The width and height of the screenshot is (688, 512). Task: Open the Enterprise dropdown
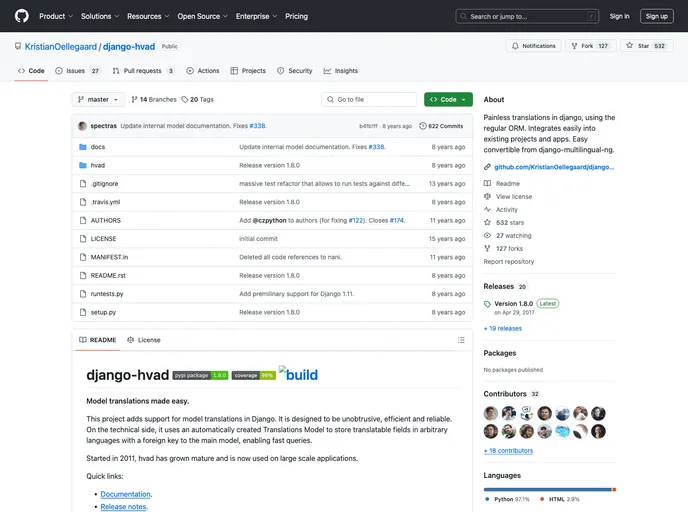coord(256,16)
